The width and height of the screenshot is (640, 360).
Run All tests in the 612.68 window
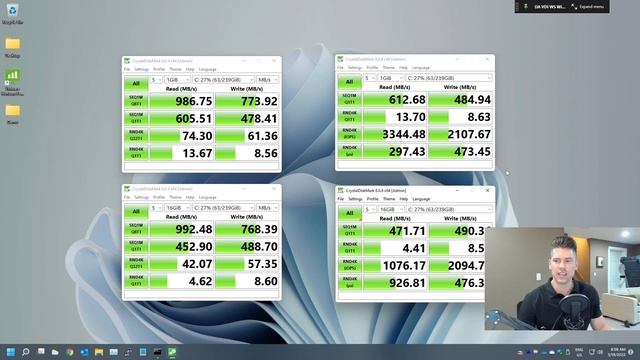(x=349, y=82)
